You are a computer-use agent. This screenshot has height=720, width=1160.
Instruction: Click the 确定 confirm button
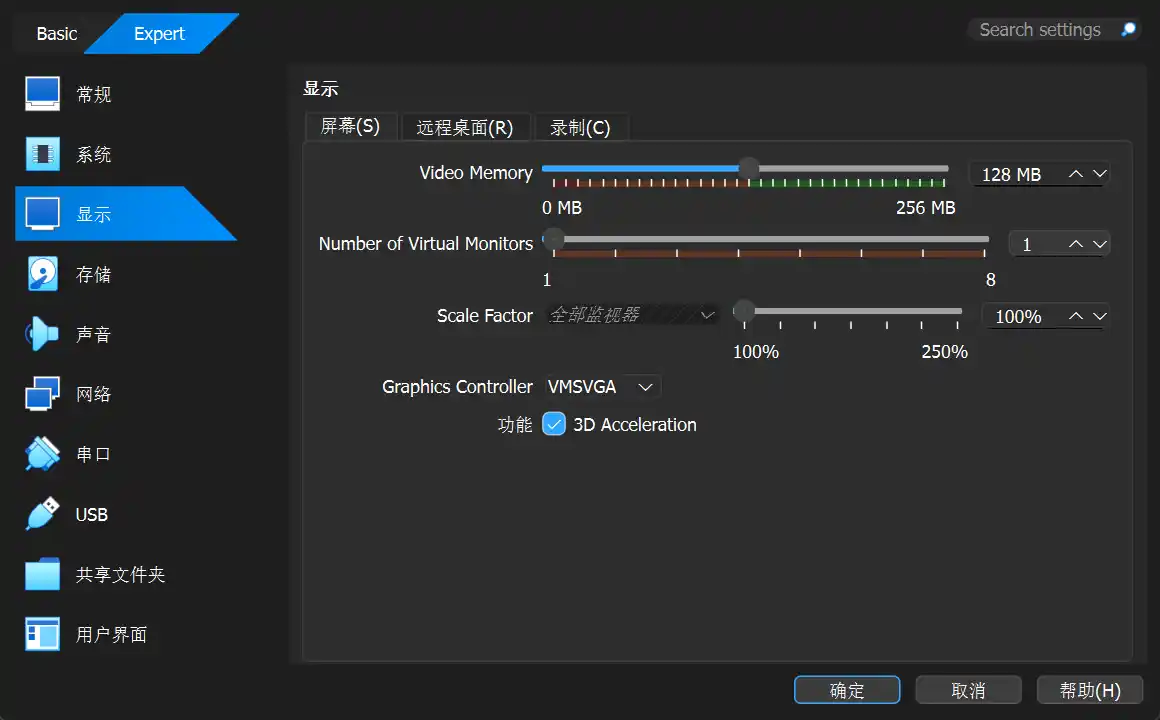click(x=847, y=690)
